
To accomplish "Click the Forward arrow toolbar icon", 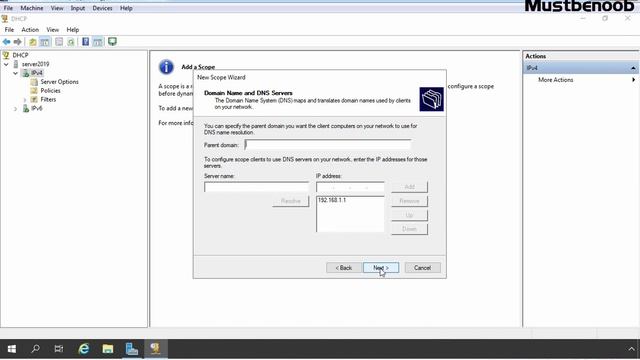I will pos(18,42).
